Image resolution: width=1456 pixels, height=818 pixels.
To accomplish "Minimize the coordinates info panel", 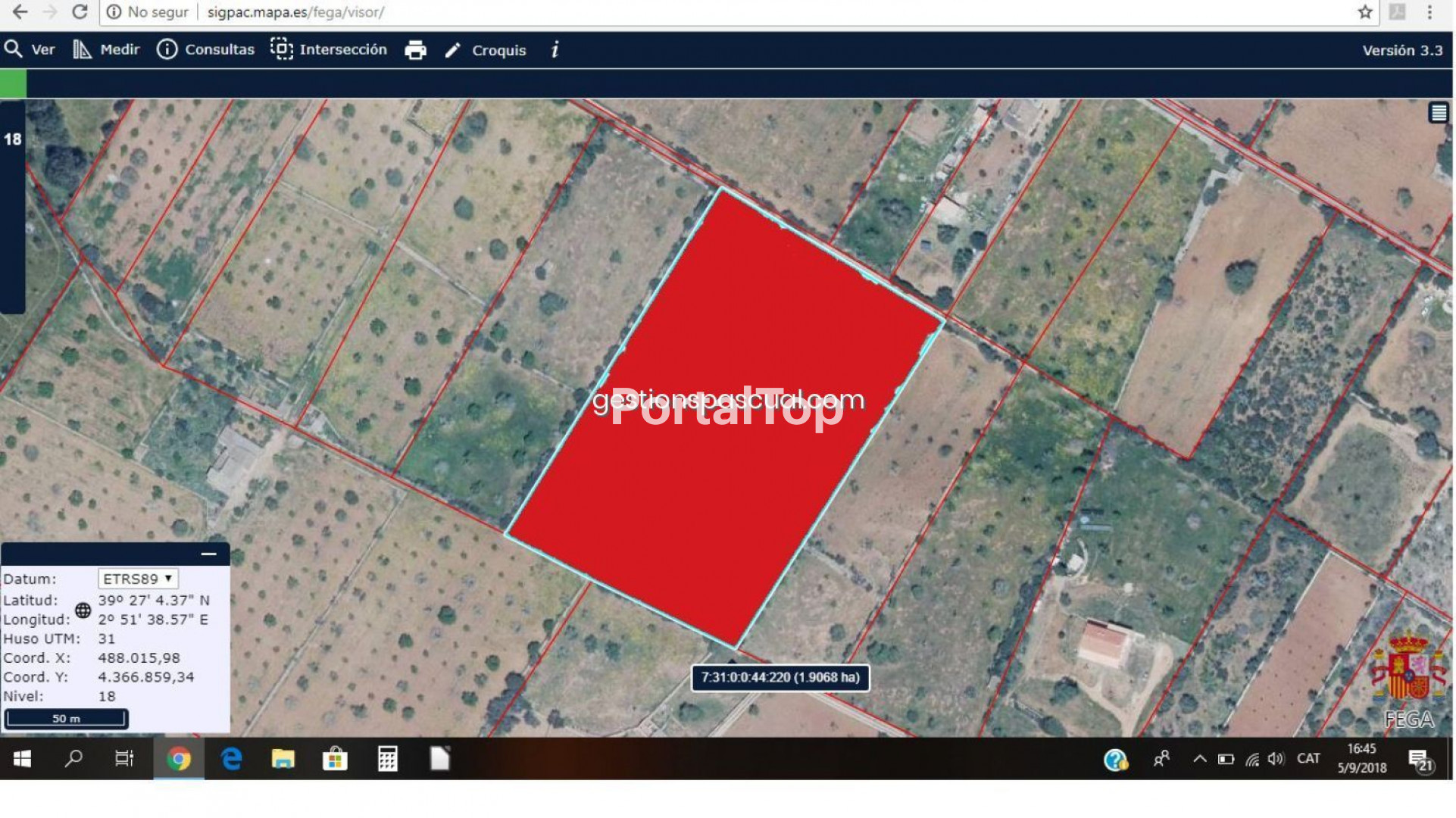I will tap(208, 554).
